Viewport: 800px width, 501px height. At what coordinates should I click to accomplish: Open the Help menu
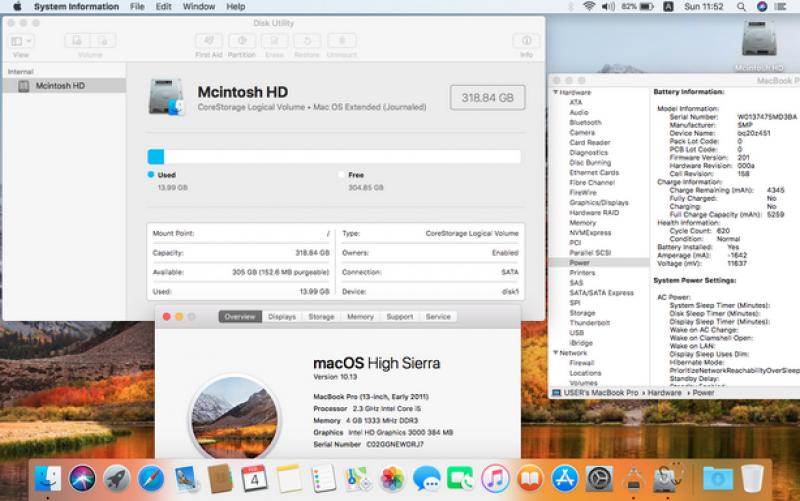click(236, 7)
